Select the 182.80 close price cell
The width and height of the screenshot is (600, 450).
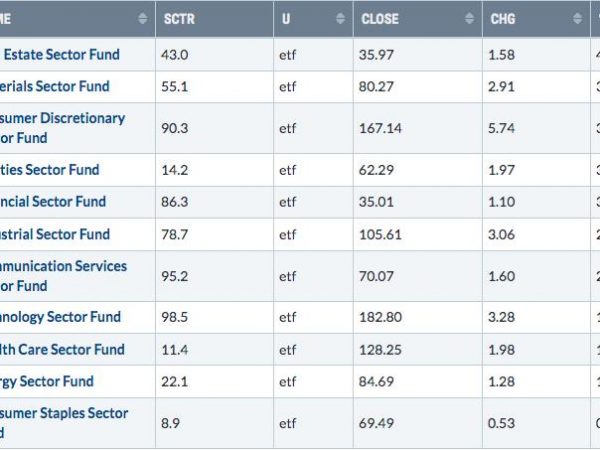point(418,317)
